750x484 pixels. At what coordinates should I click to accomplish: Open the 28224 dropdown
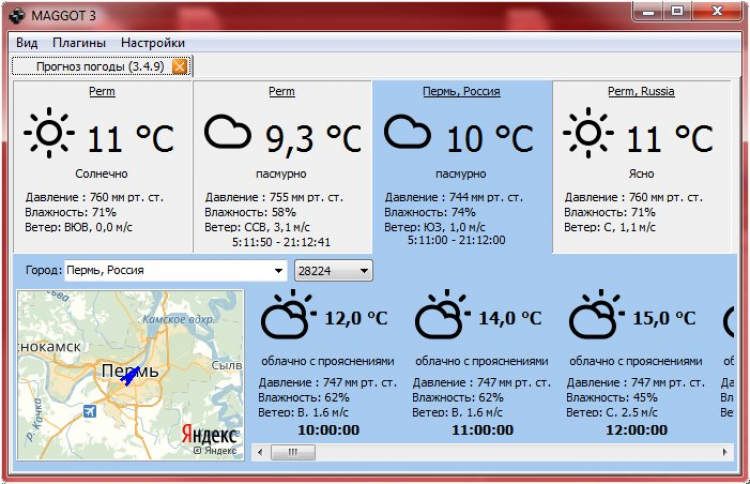tap(333, 271)
